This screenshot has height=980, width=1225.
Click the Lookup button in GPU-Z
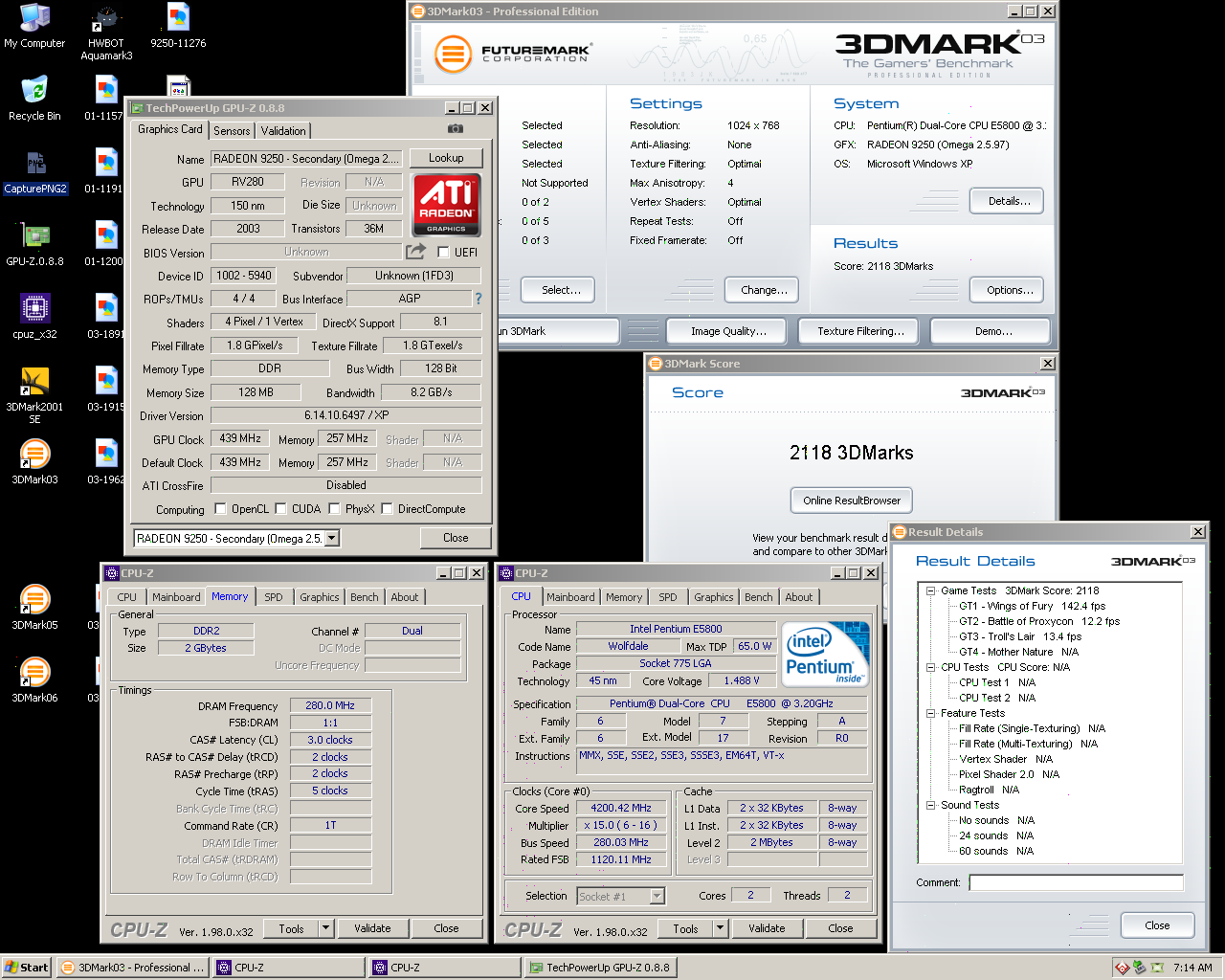click(x=446, y=158)
